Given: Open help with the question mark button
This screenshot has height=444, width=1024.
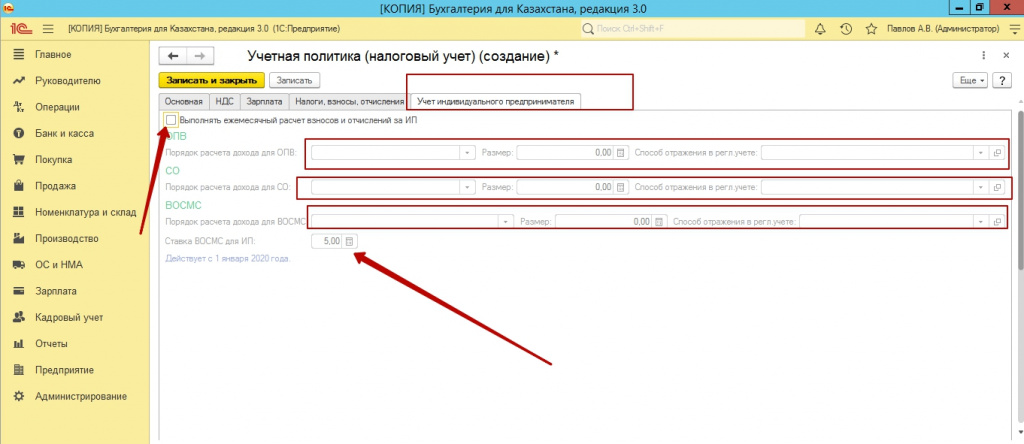Looking at the screenshot, I should click(x=1002, y=80).
